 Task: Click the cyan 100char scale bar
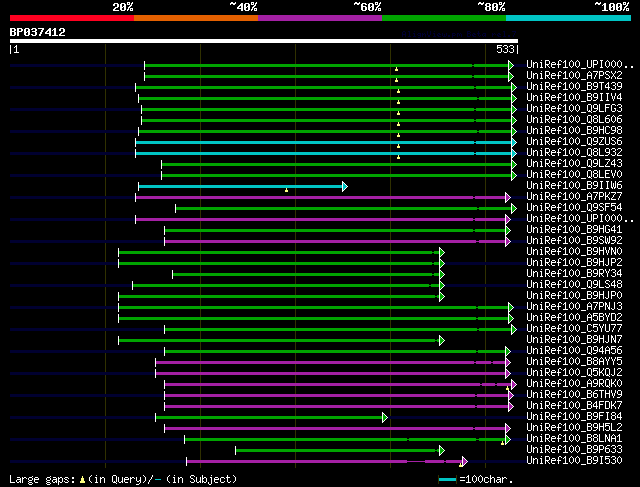[x=447, y=479]
